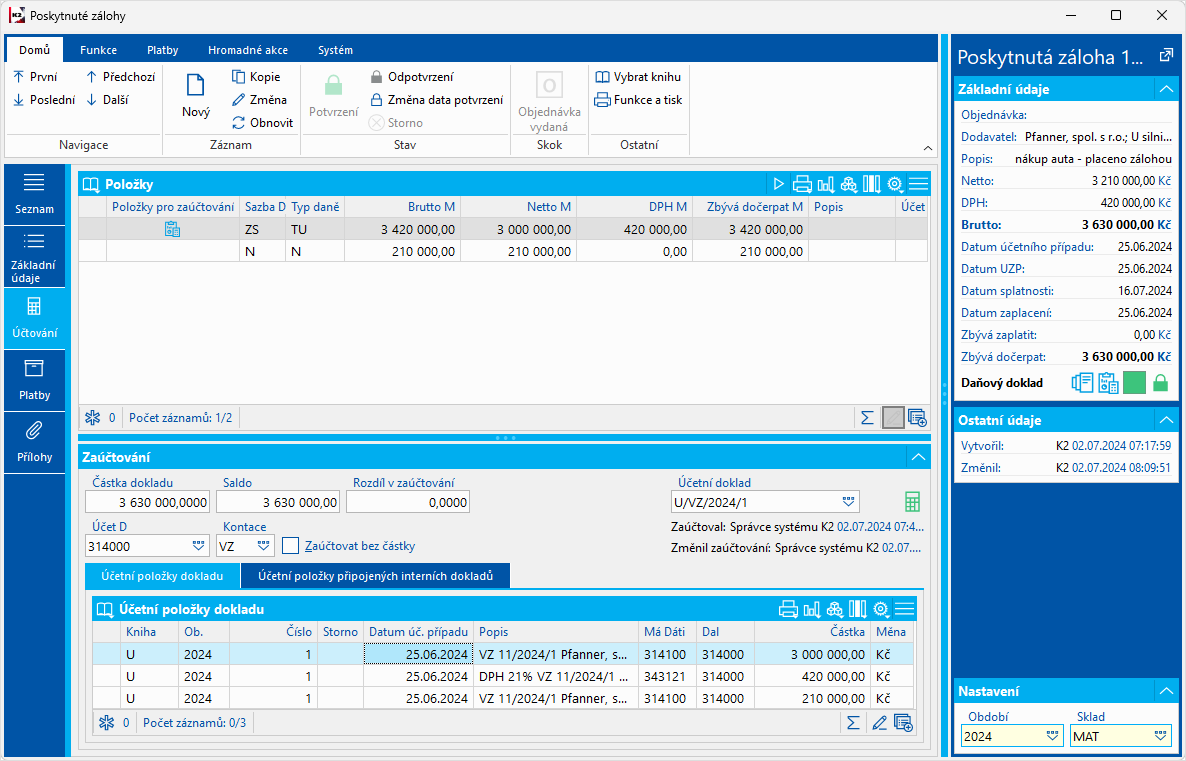Open the Platby sidebar section
The height and width of the screenshot is (761, 1186).
[x=34, y=380]
